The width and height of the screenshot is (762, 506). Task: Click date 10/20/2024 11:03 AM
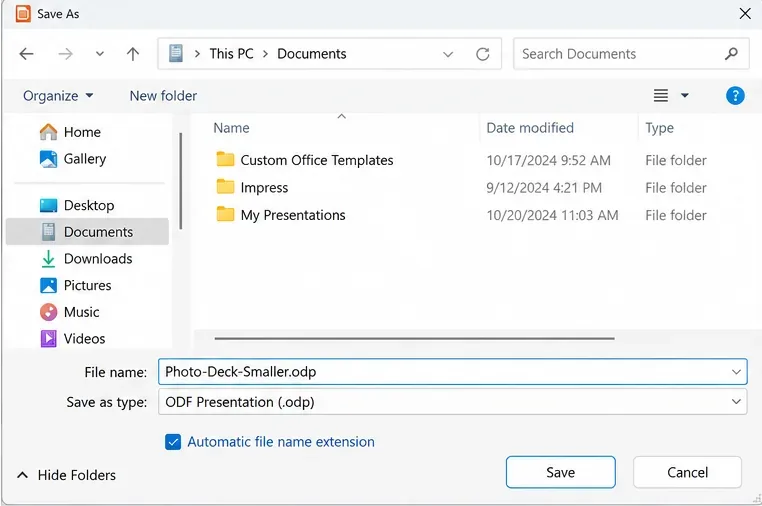coord(552,215)
